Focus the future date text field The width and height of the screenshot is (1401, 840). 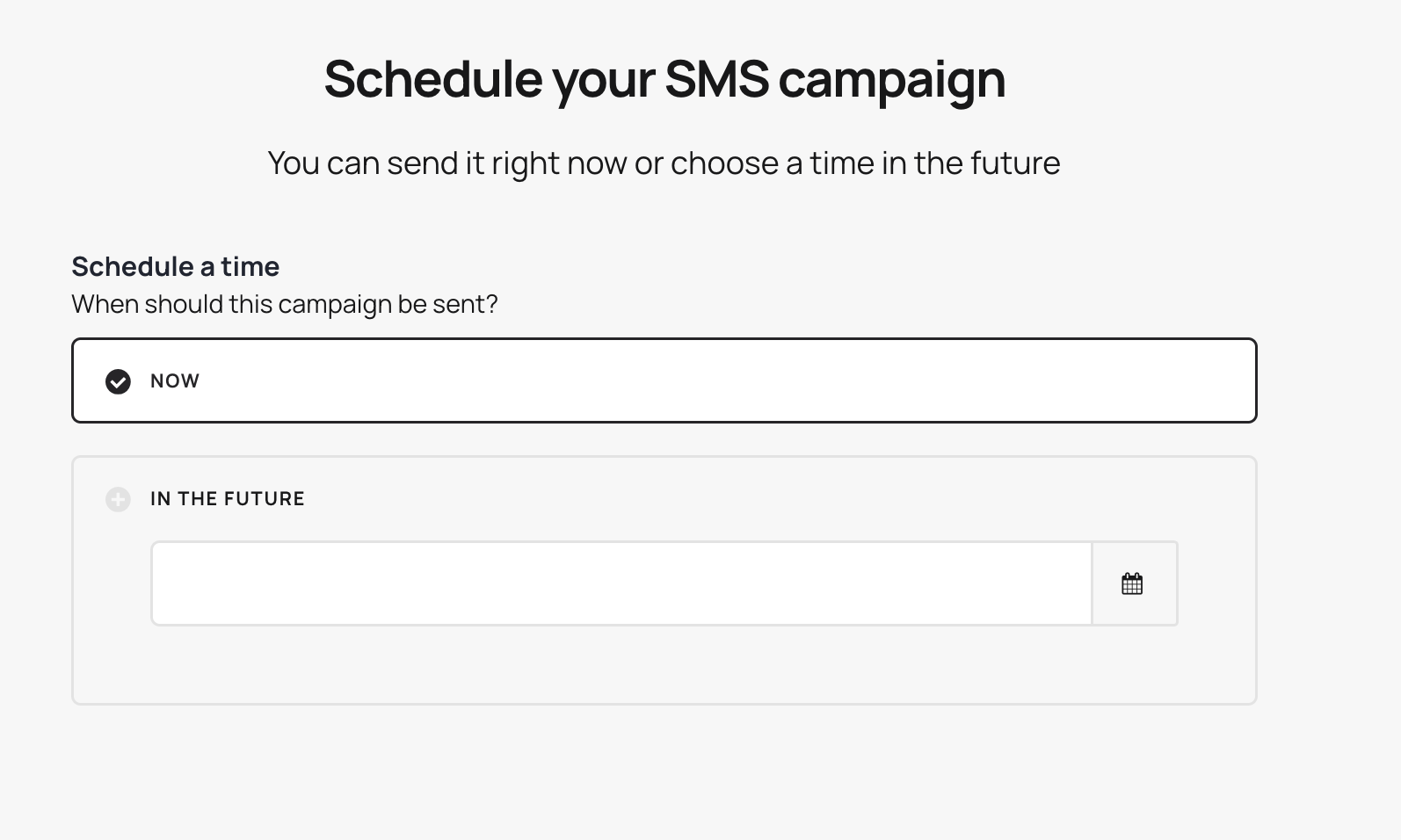tap(621, 584)
